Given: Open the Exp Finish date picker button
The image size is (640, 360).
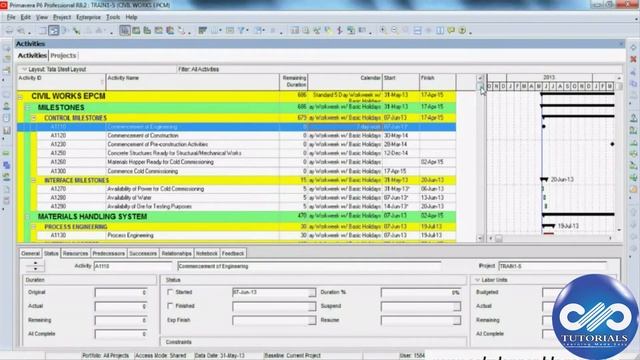Looking at the screenshot, I should 312,320.
